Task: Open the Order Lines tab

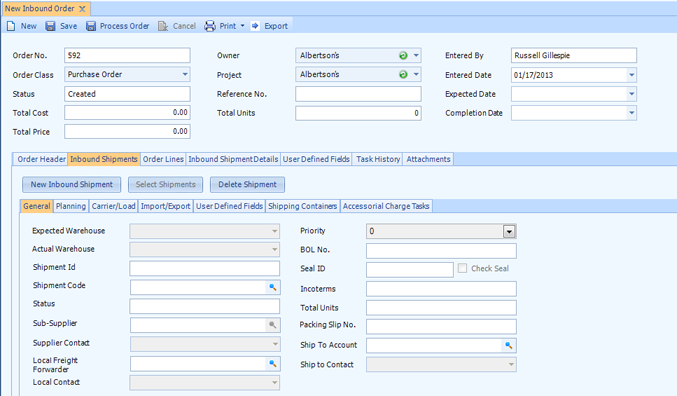Action: 163,159
